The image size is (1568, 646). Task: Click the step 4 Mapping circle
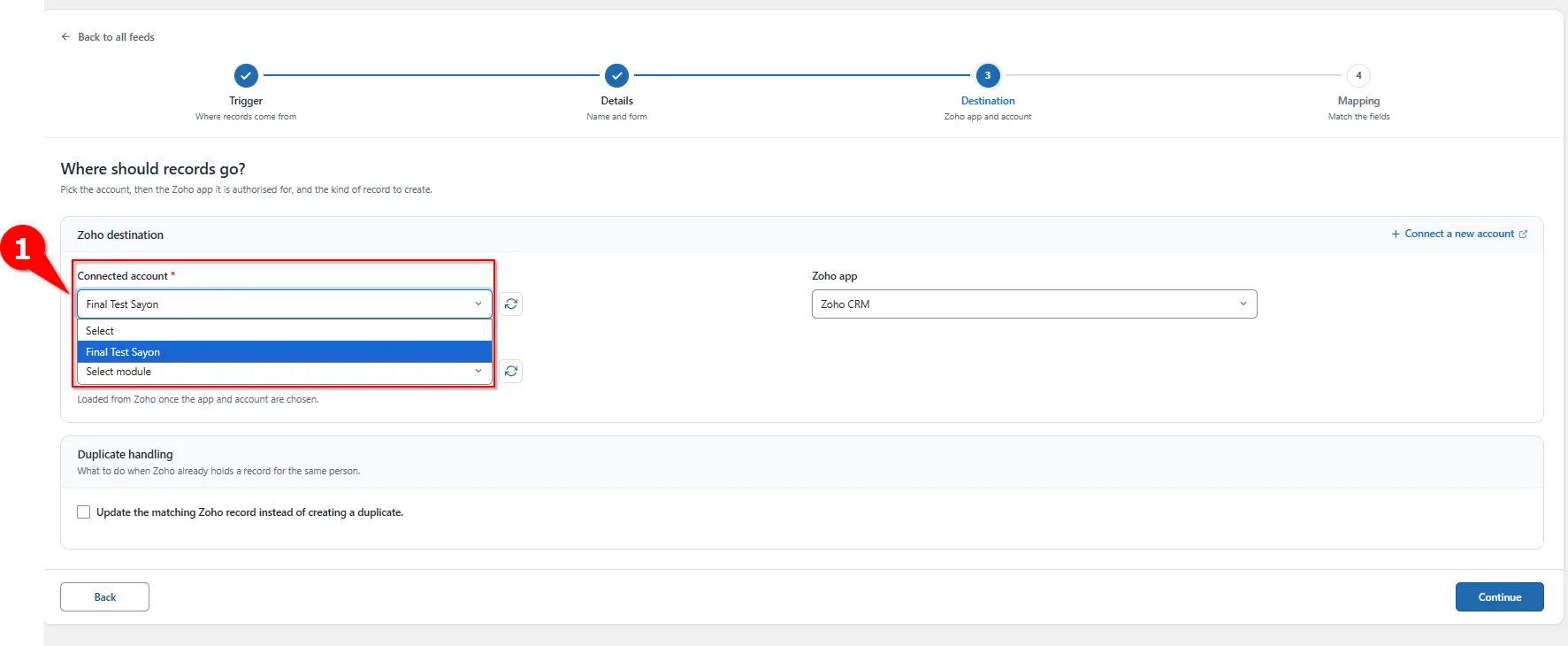(1358, 75)
